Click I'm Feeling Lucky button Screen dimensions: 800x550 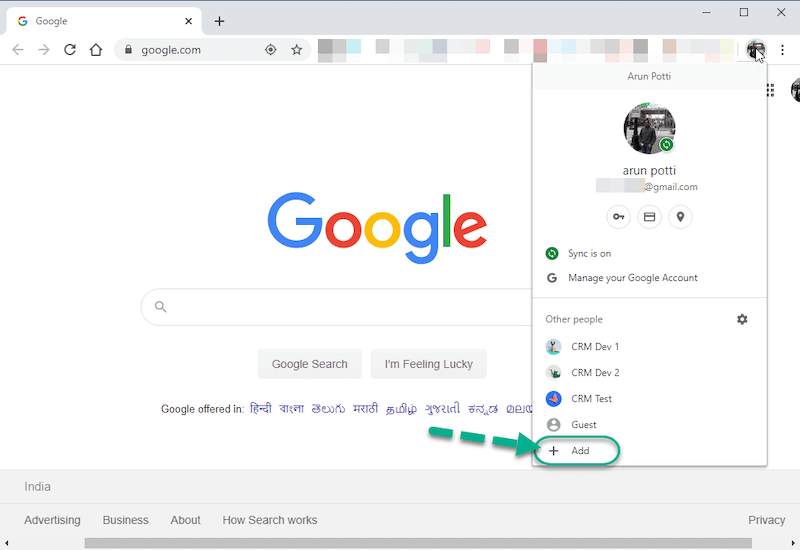429,364
